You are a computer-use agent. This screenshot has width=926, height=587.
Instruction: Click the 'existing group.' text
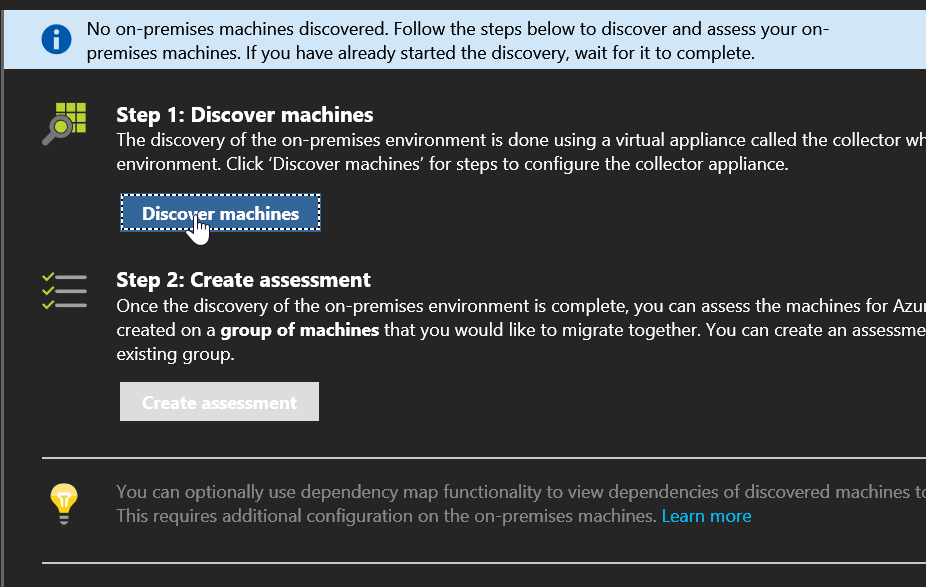tap(174, 354)
